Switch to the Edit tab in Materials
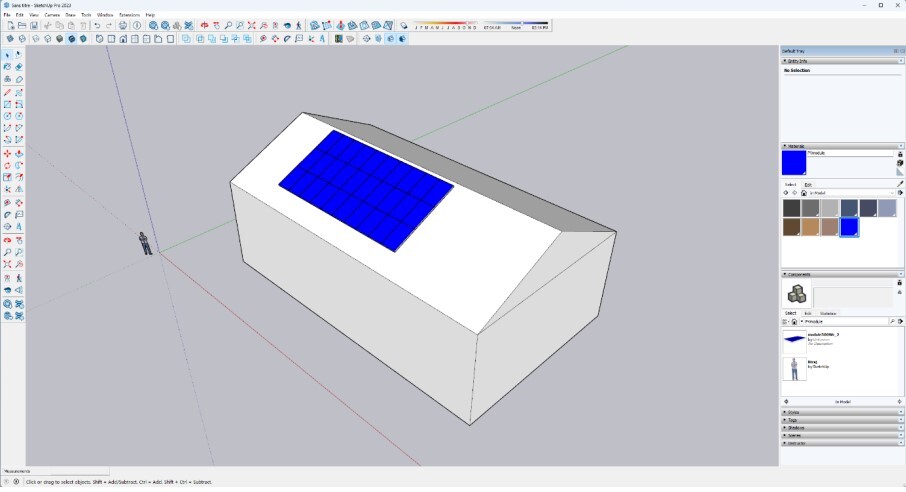This screenshot has width=906, height=492. pos(808,185)
